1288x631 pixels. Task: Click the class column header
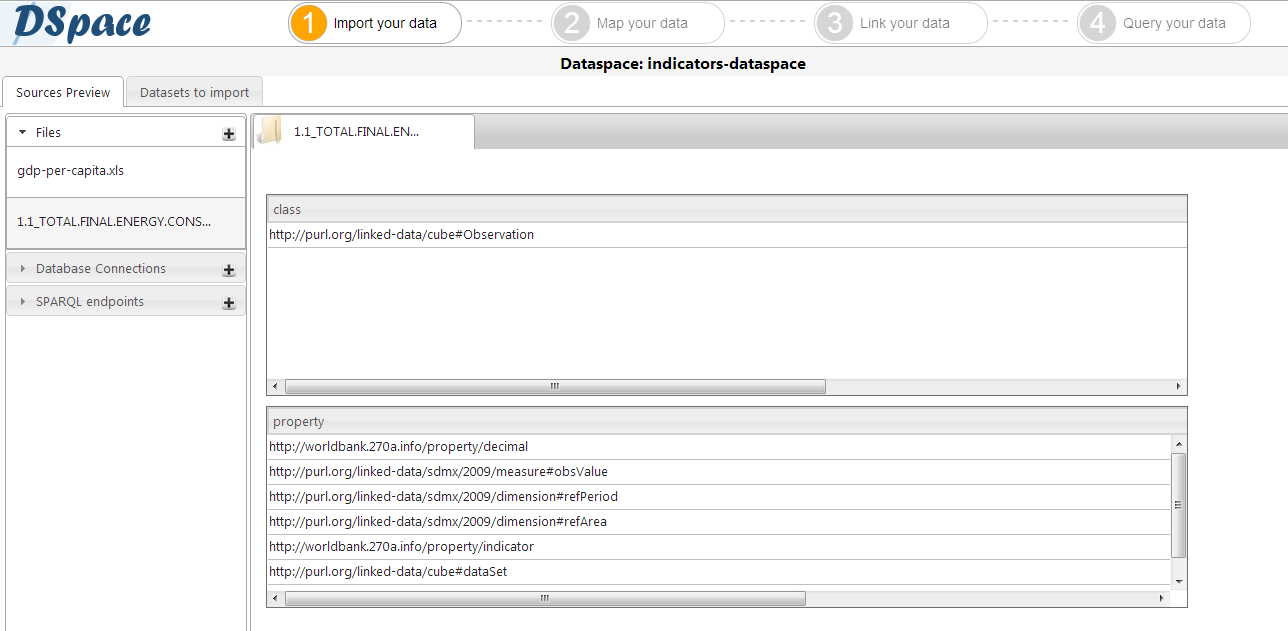[727, 209]
